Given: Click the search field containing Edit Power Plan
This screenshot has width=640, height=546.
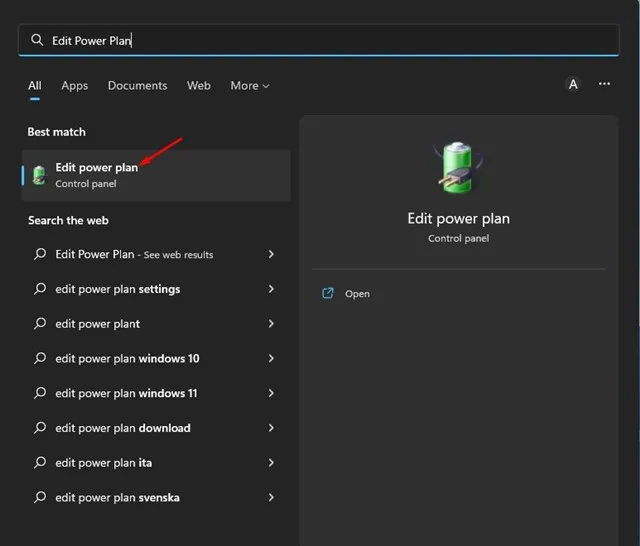Looking at the screenshot, I should pyautogui.click(x=318, y=40).
